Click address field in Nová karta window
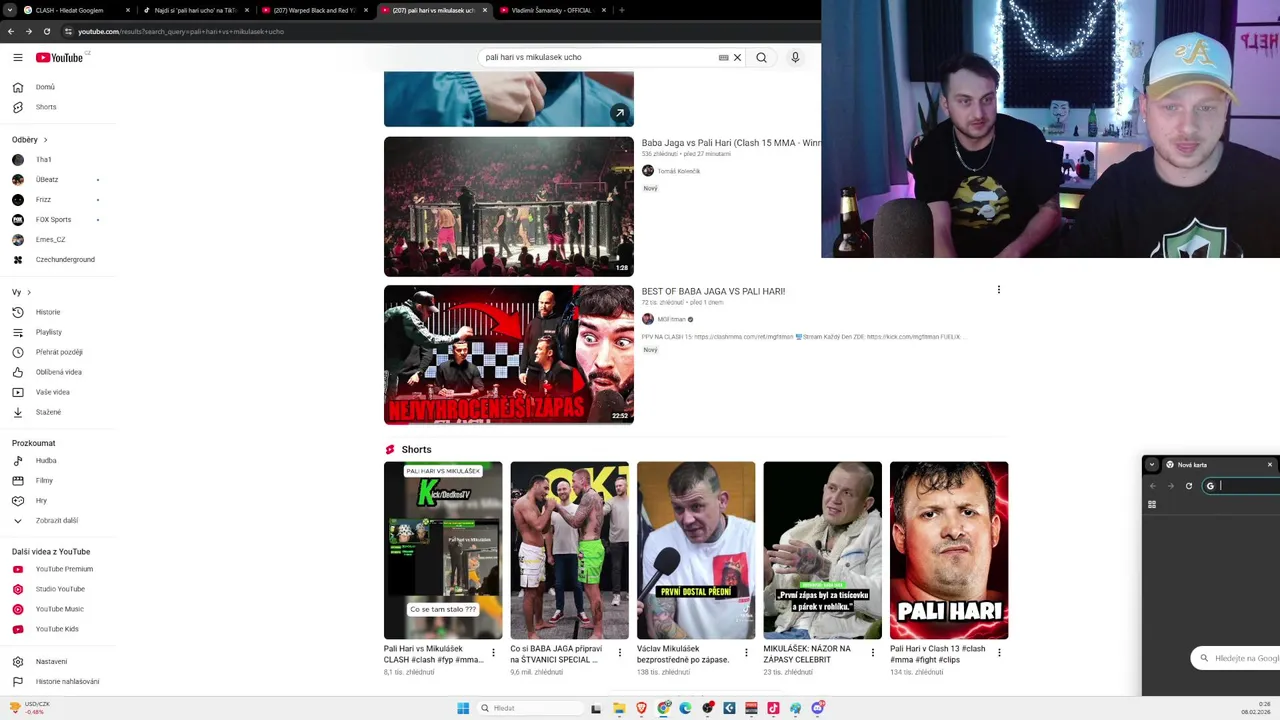 [x=1240, y=486]
